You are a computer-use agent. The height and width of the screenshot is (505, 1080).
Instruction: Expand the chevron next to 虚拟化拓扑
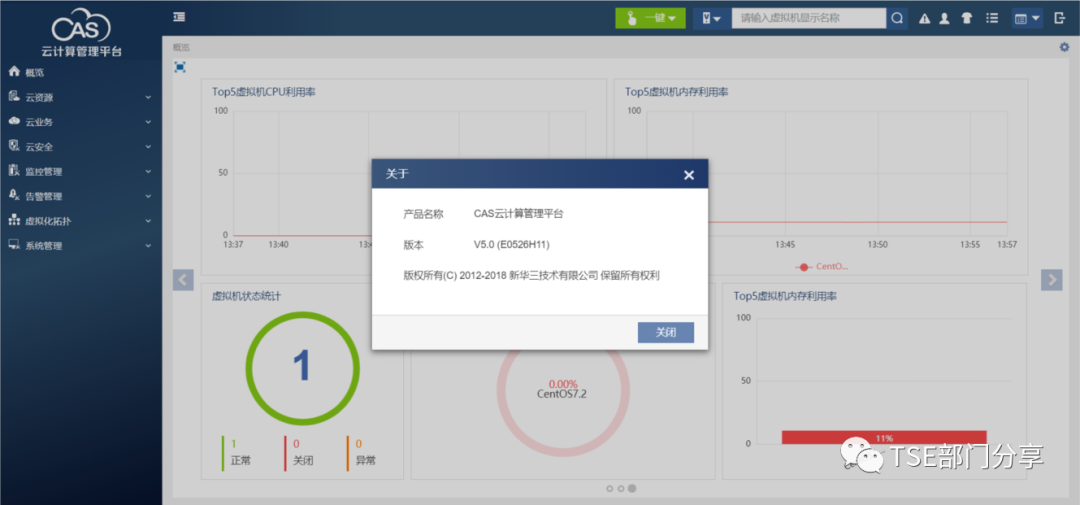click(148, 222)
